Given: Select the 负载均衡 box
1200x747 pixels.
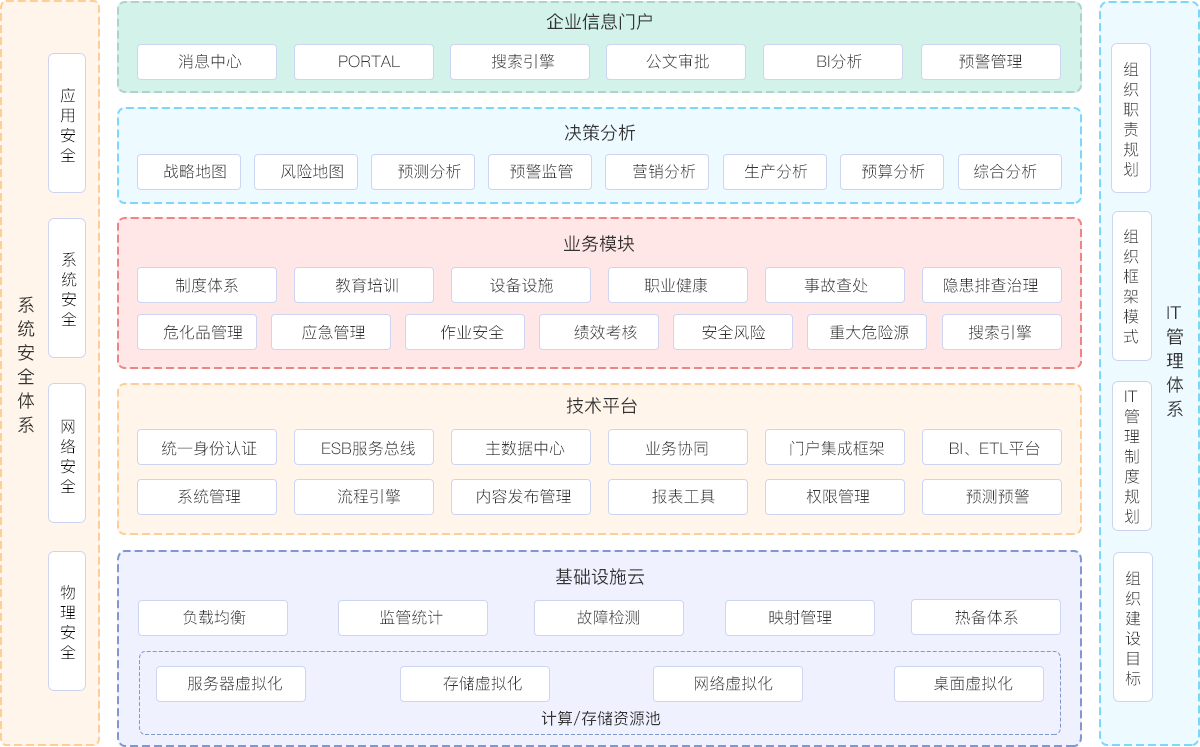Looking at the screenshot, I should coord(213,618).
